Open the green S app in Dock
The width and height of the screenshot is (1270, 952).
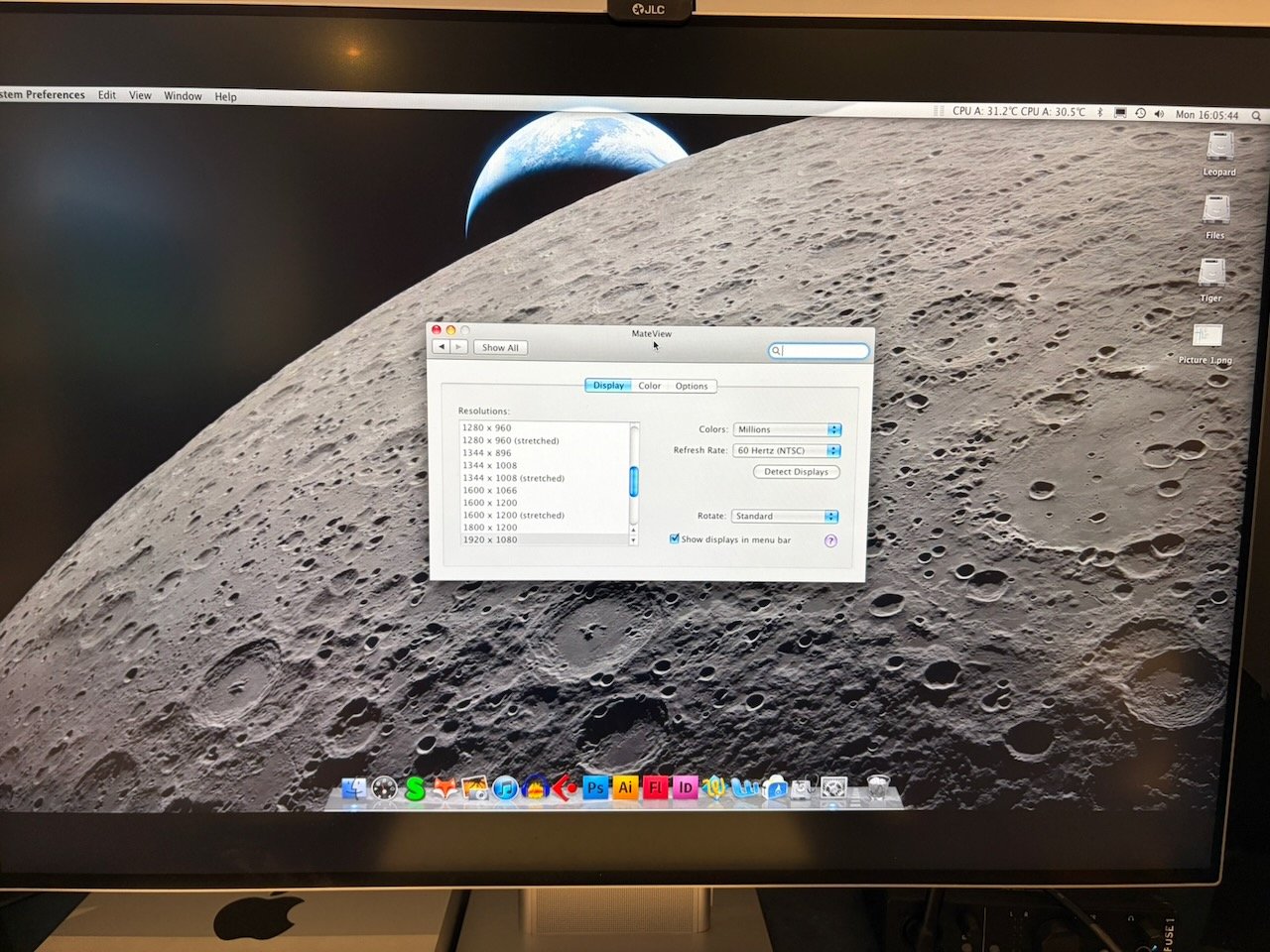[x=415, y=789]
